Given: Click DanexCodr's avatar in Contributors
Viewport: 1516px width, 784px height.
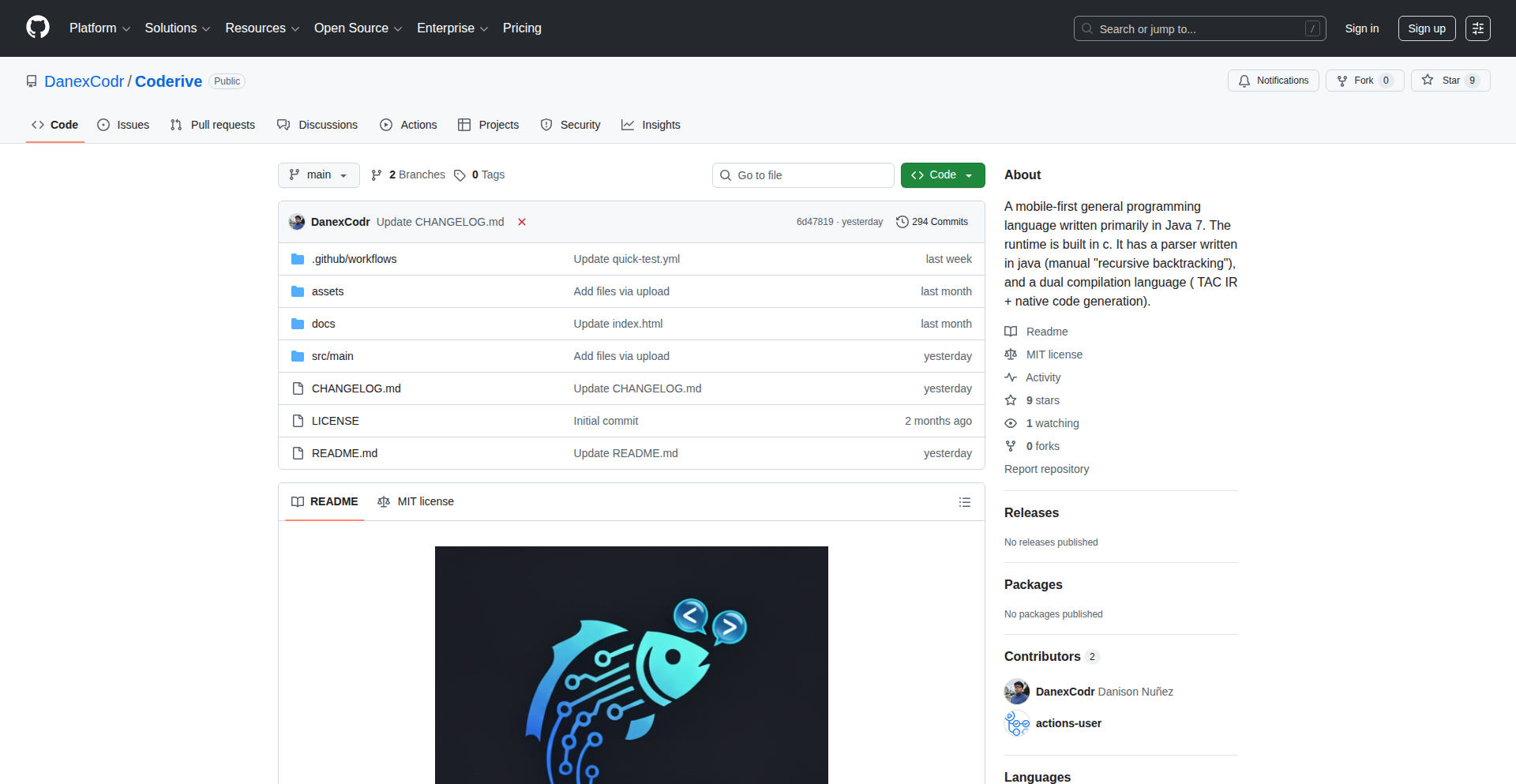Looking at the screenshot, I should tap(1017, 692).
